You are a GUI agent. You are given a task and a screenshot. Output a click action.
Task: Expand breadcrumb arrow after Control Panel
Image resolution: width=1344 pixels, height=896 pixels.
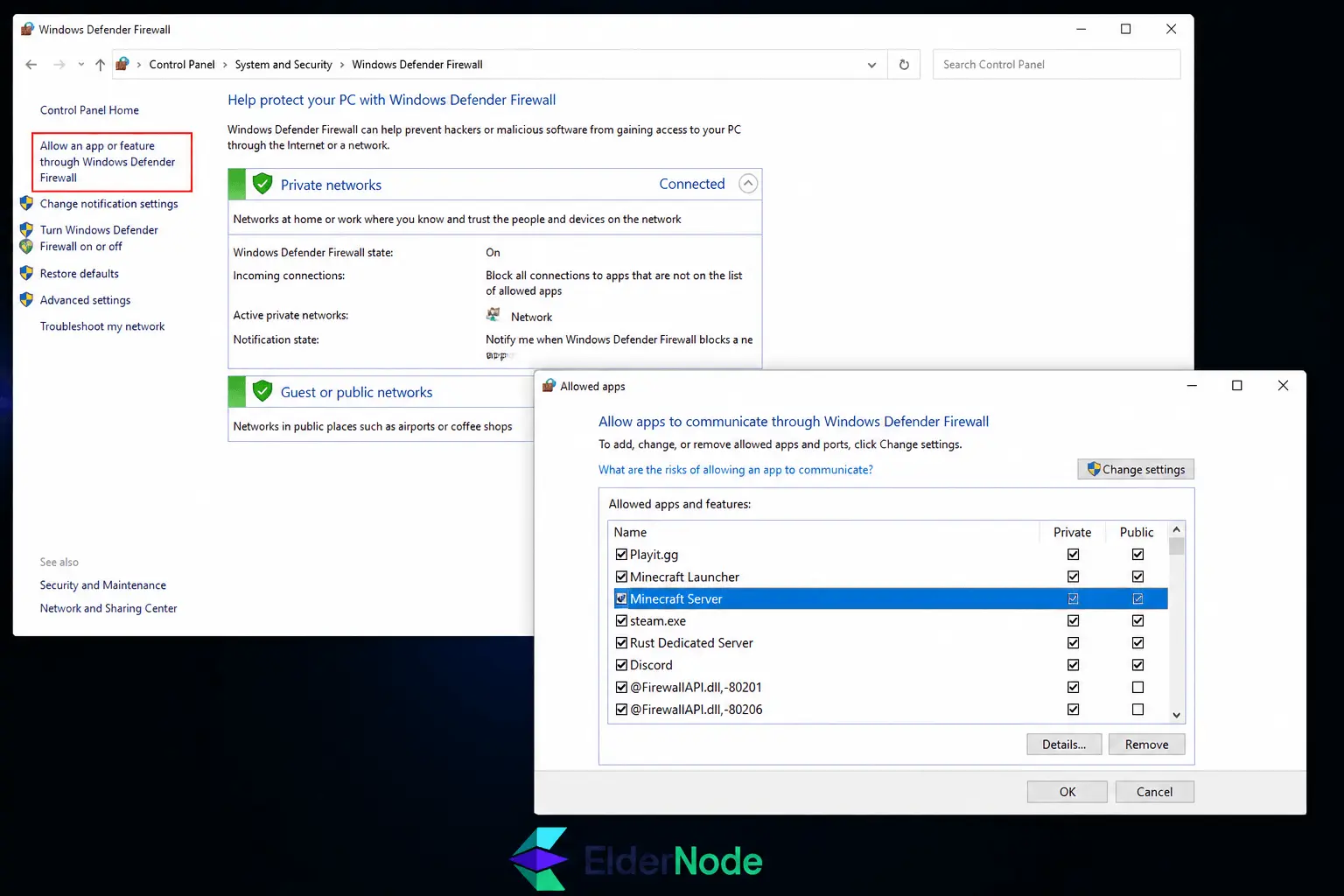pyautogui.click(x=225, y=65)
